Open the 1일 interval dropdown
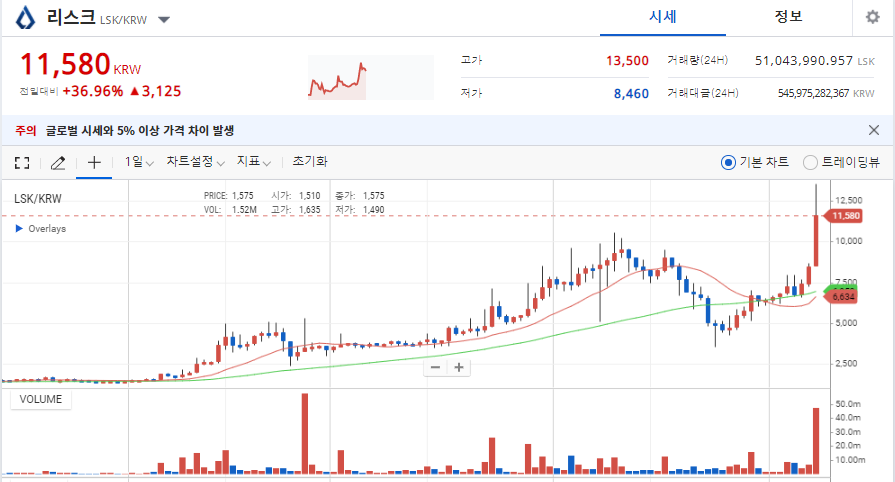Screen dimensions: 895x482 (139, 162)
